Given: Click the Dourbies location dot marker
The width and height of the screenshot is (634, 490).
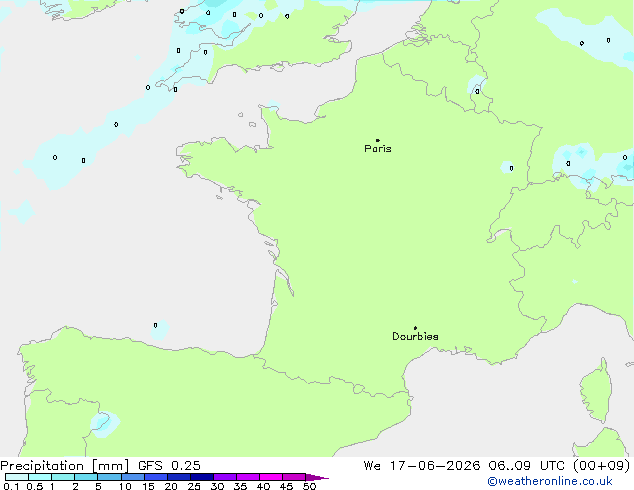Looking at the screenshot, I should [x=415, y=328].
